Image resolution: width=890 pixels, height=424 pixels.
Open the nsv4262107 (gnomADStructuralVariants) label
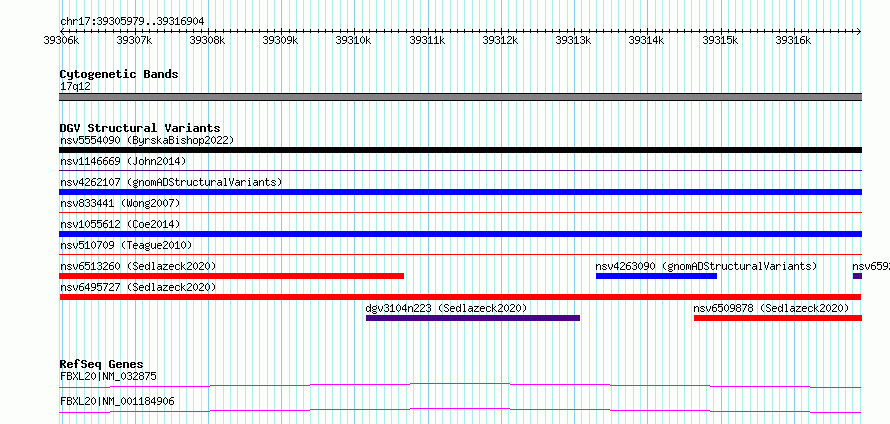(x=171, y=182)
